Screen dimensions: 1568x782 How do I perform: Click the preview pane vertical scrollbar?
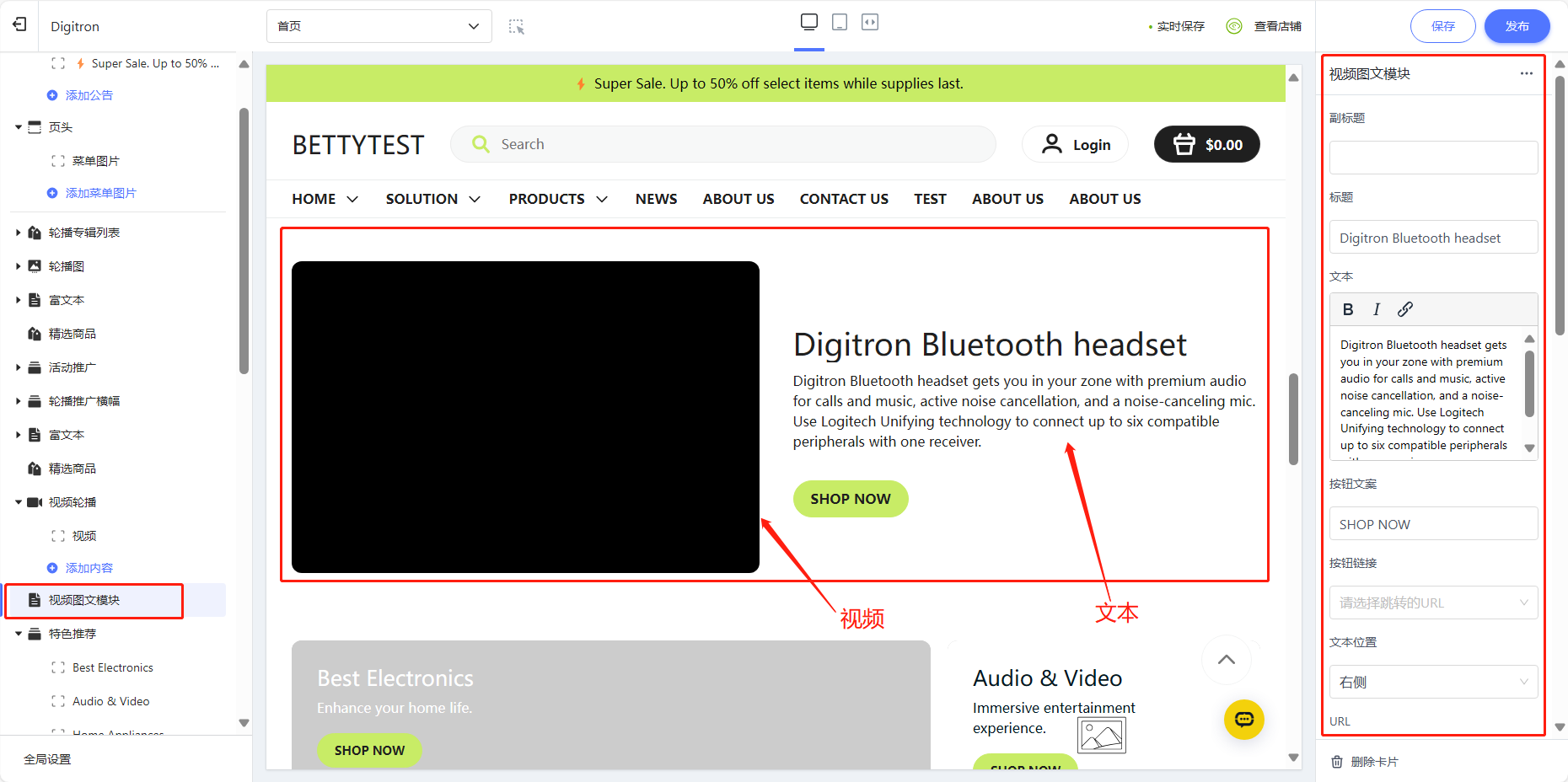point(1293,419)
